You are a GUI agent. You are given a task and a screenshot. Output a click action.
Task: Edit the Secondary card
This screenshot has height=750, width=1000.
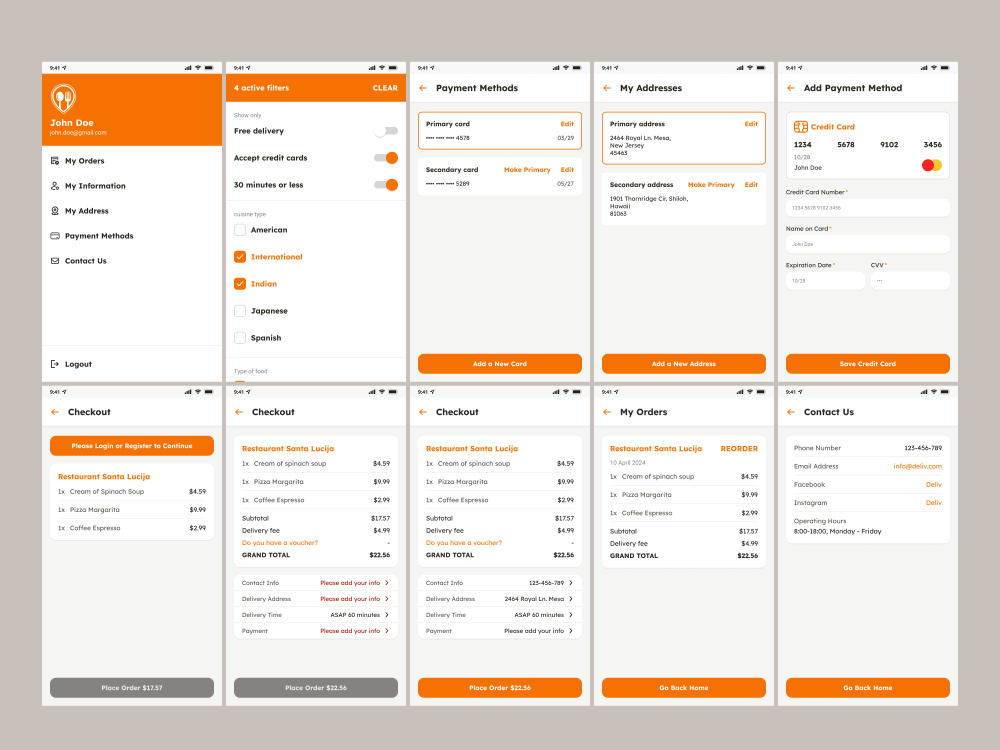point(567,170)
